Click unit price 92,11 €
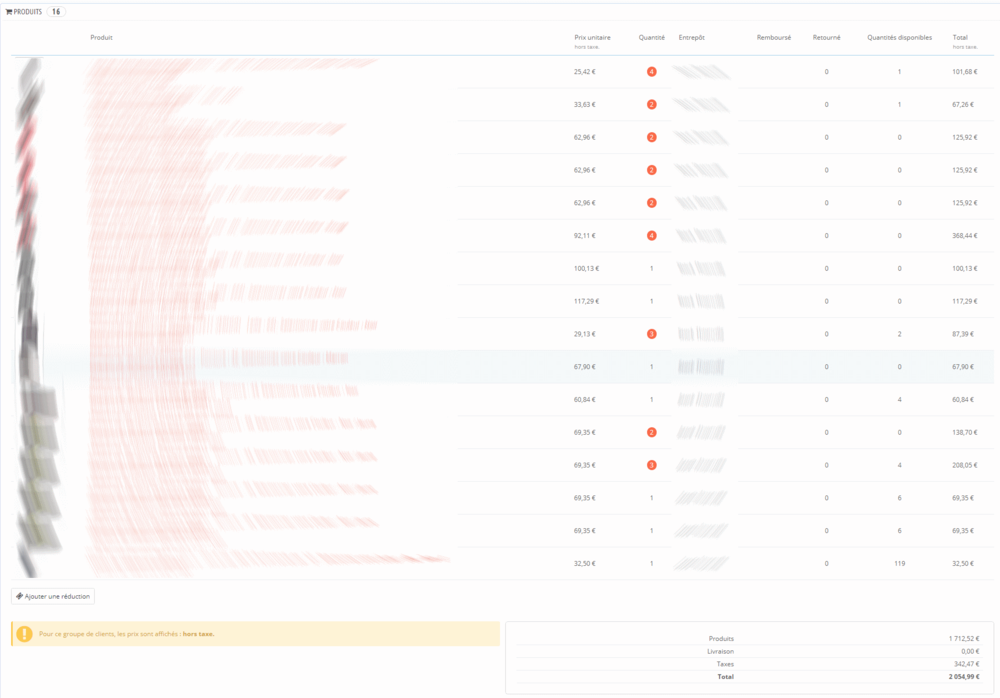The height and width of the screenshot is (698, 1000). 584,235
